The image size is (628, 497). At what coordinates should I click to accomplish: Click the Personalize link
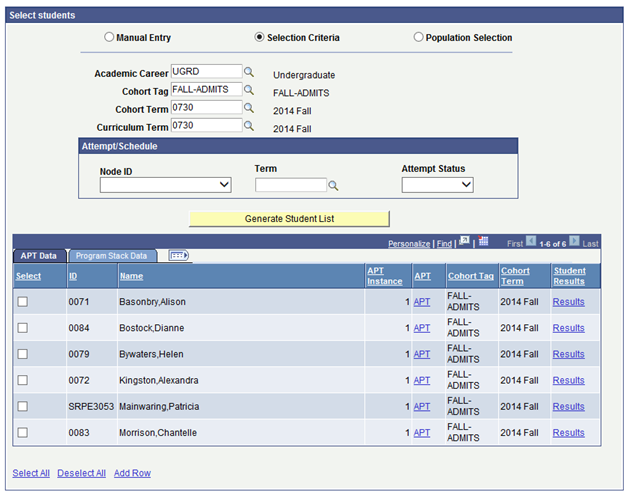(409, 243)
